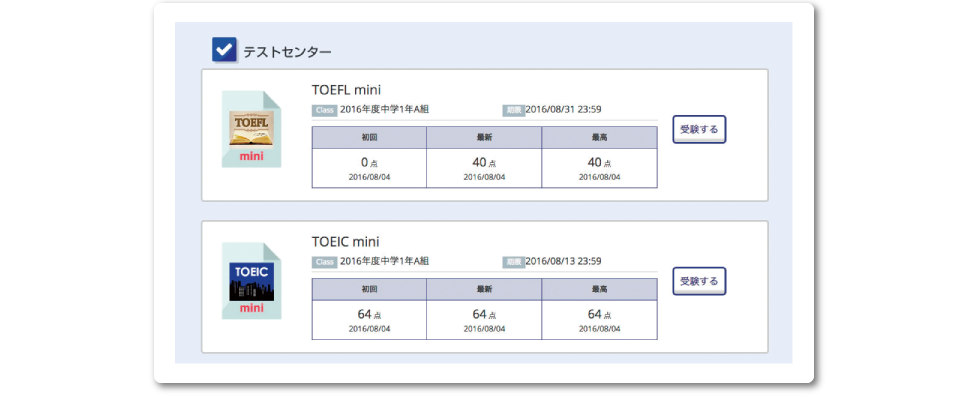
Task: Click the 40点 highest score for TOEFL
Action: (599, 163)
